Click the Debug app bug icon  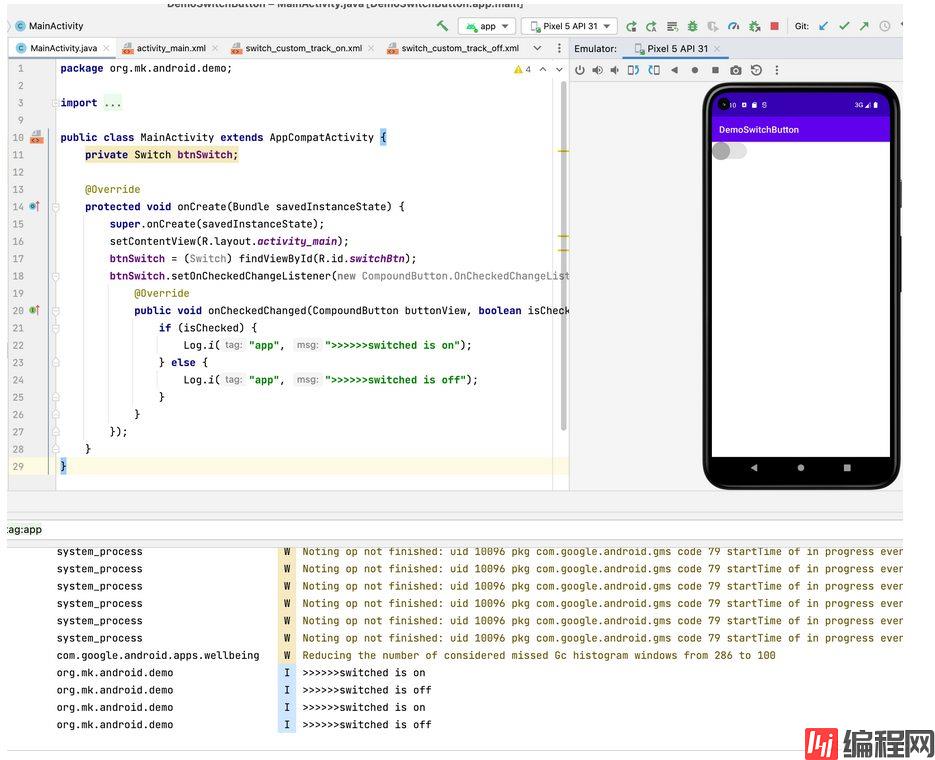click(x=692, y=26)
